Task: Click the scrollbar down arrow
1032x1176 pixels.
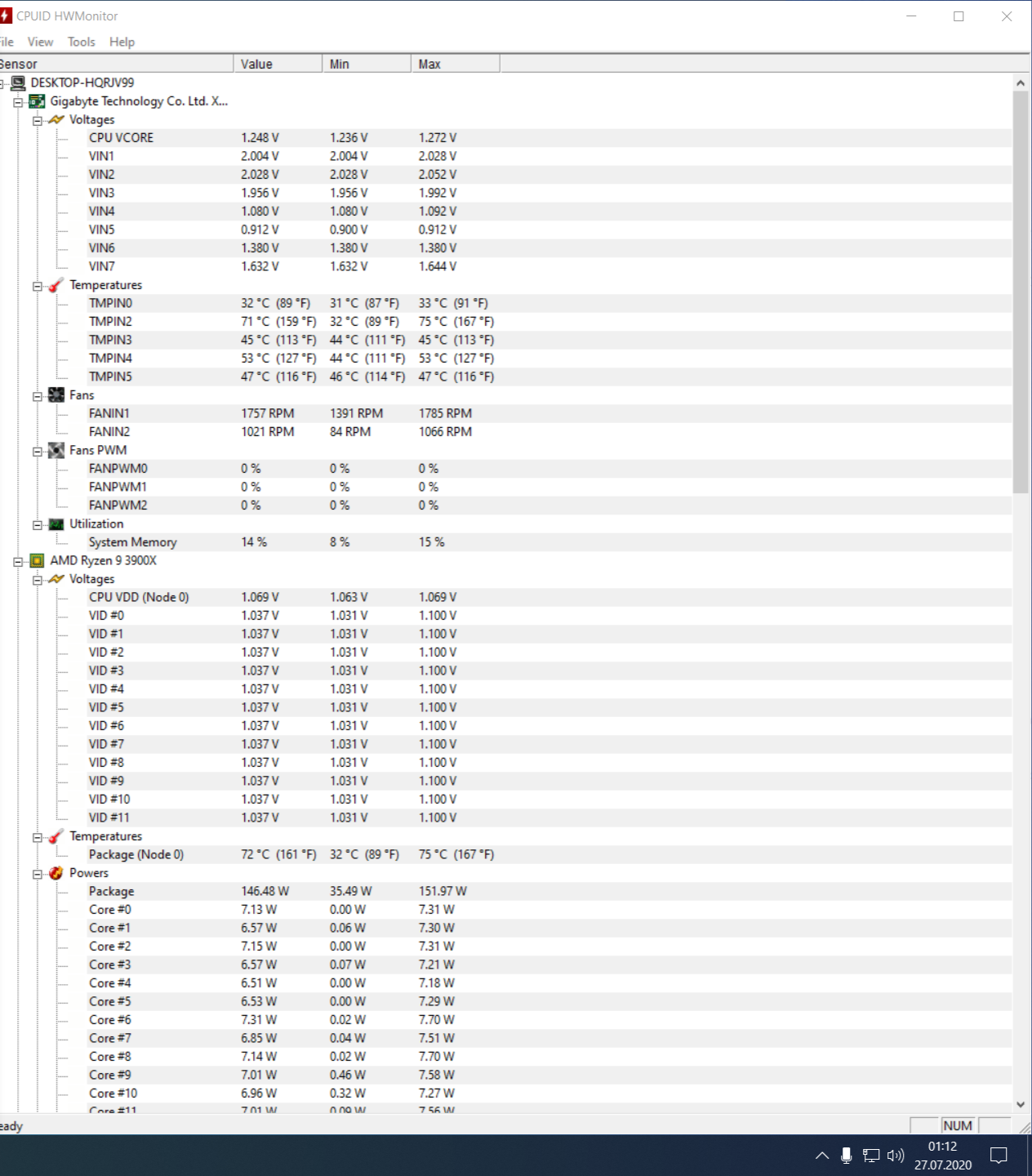Action: tap(1021, 1104)
